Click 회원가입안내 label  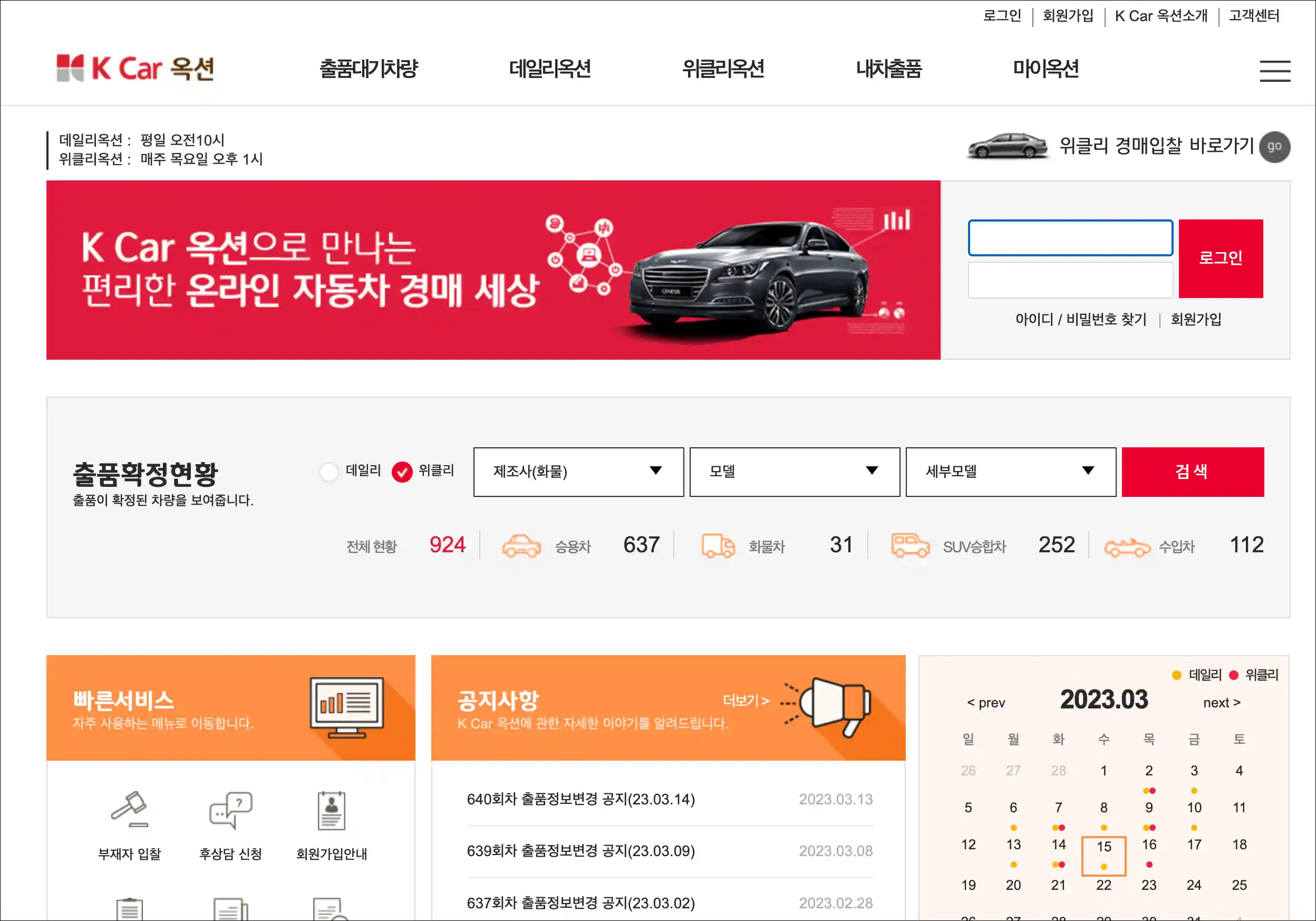click(x=331, y=854)
